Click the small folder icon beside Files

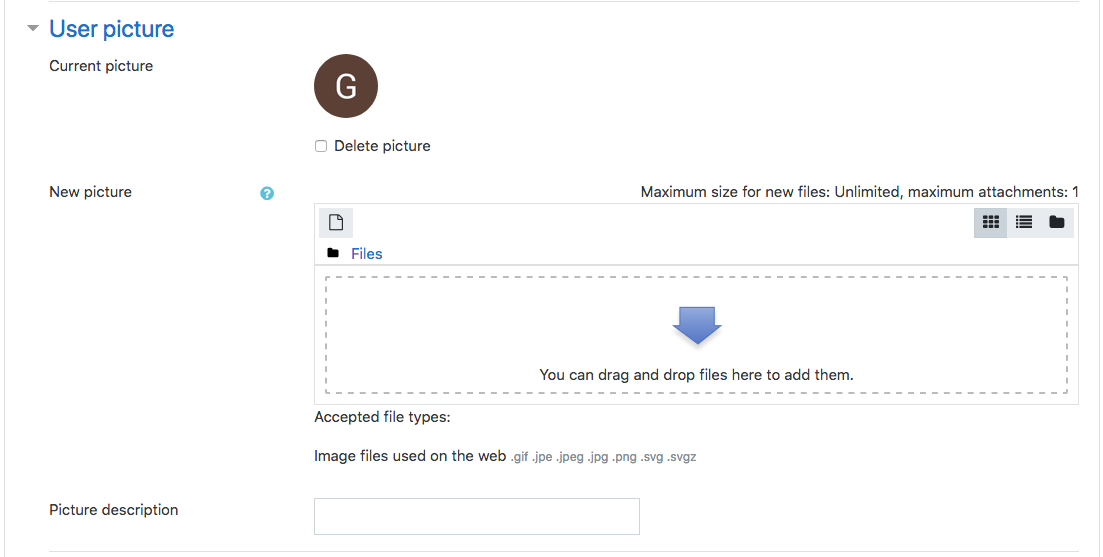tap(333, 254)
